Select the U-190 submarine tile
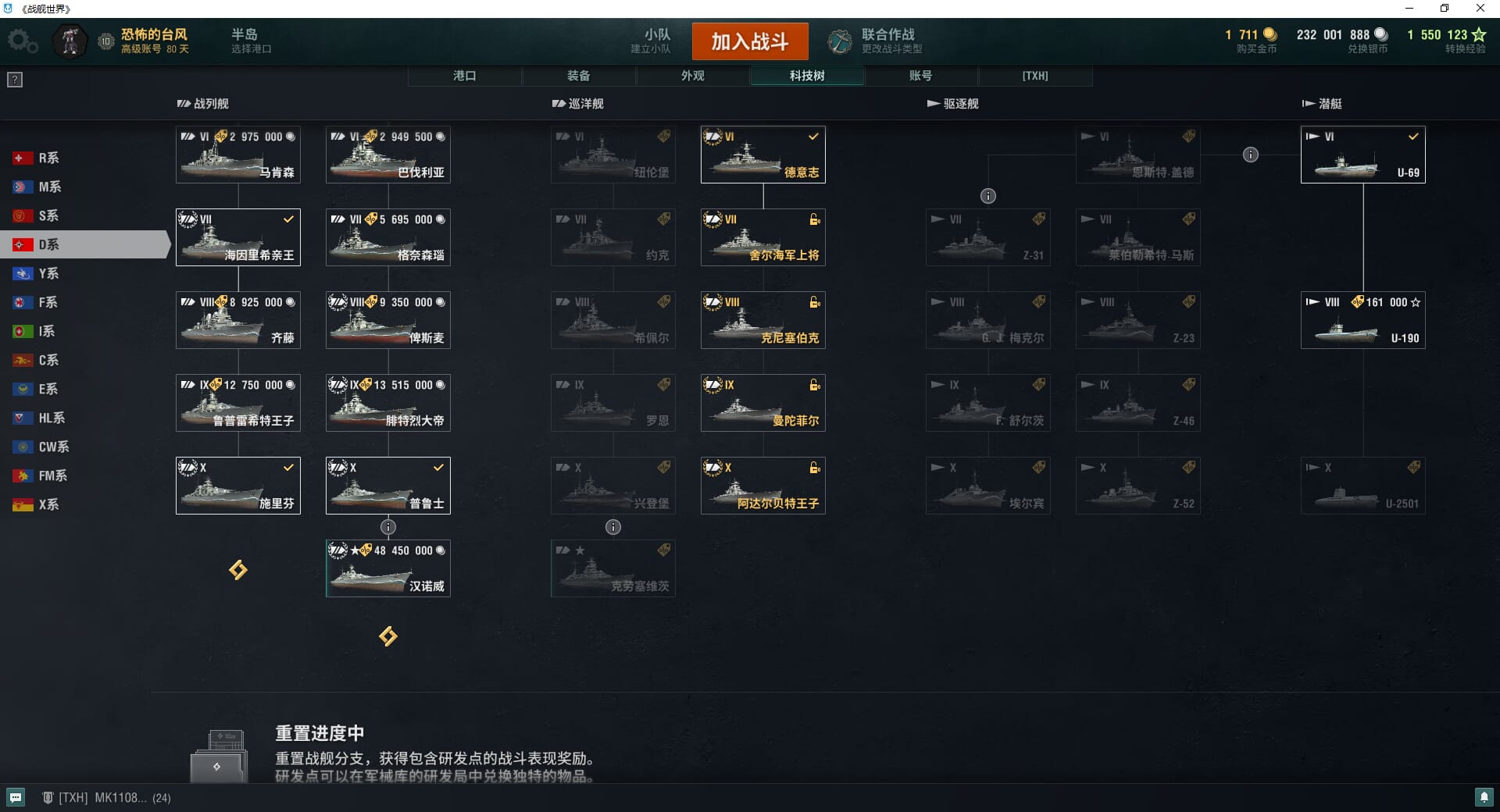The image size is (1500, 812). point(1363,320)
